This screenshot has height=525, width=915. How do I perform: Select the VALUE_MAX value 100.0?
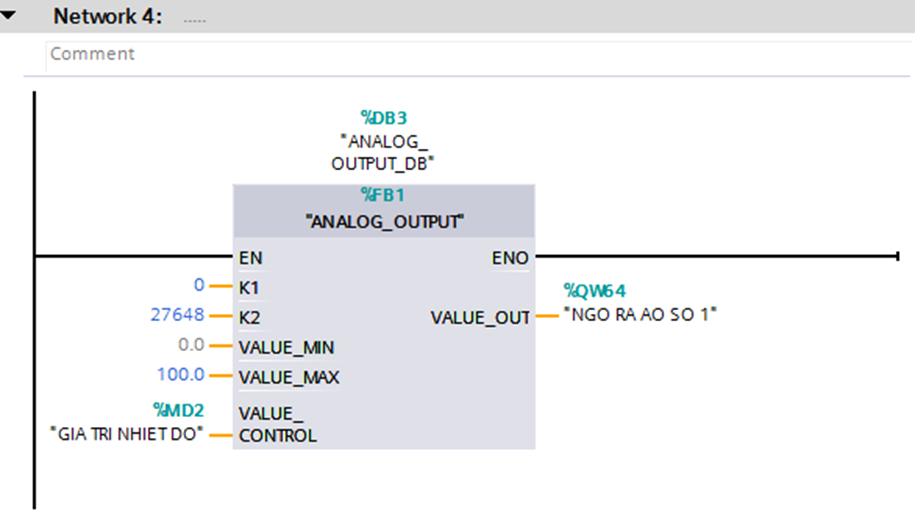point(180,375)
